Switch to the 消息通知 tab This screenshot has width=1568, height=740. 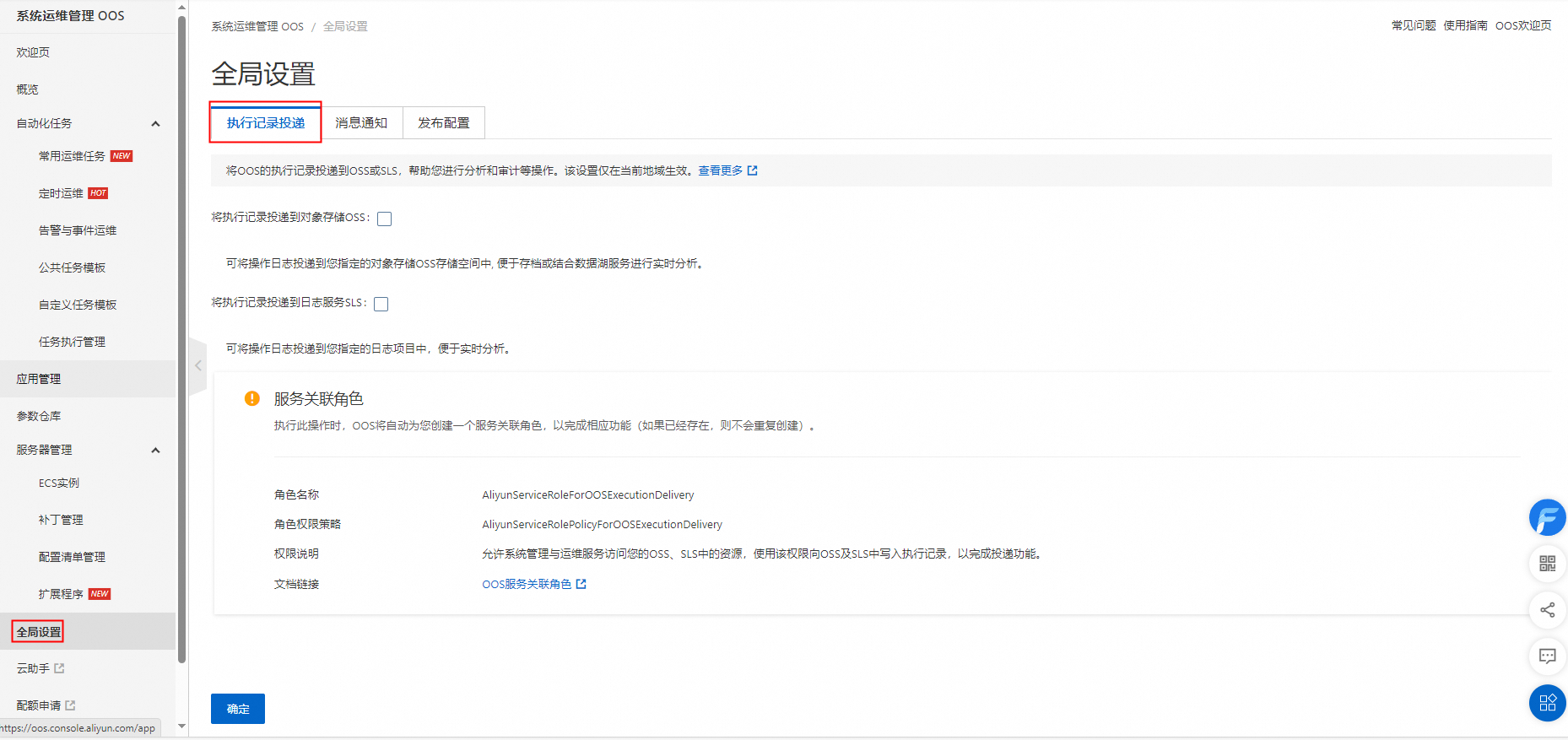pyautogui.click(x=361, y=123)
